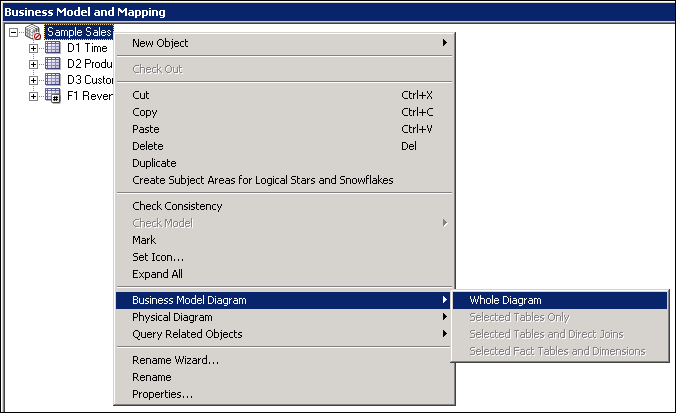
Task: Select Create Subject Areas for Logical Stars
Action: [262, 180]
